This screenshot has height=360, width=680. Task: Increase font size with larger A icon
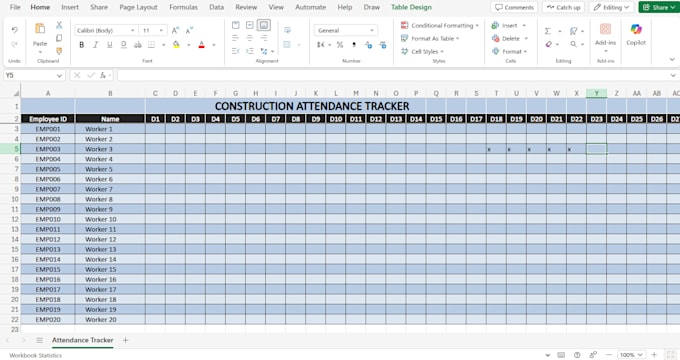175,30
